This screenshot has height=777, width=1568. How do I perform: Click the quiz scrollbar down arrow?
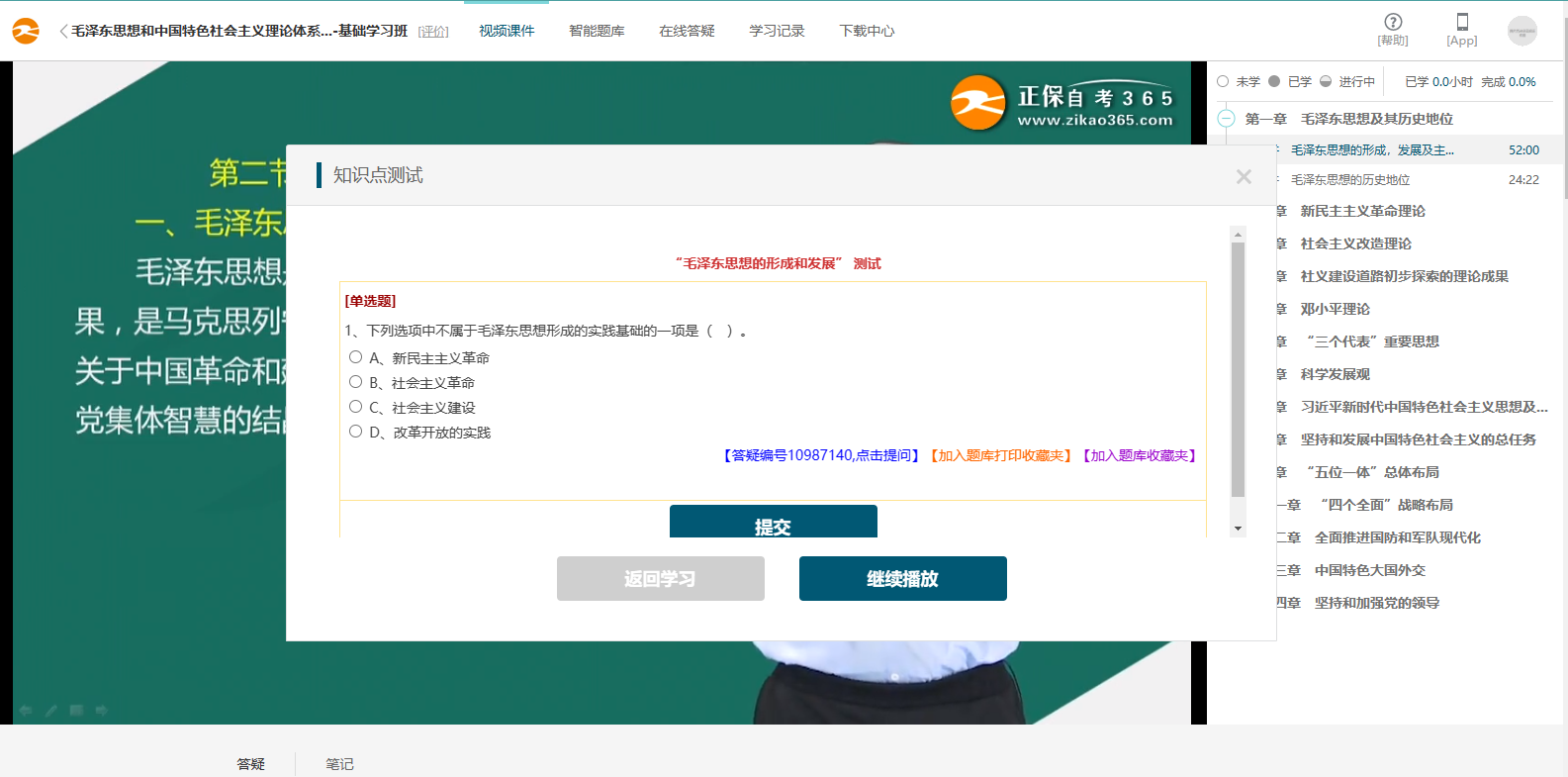1238,529
